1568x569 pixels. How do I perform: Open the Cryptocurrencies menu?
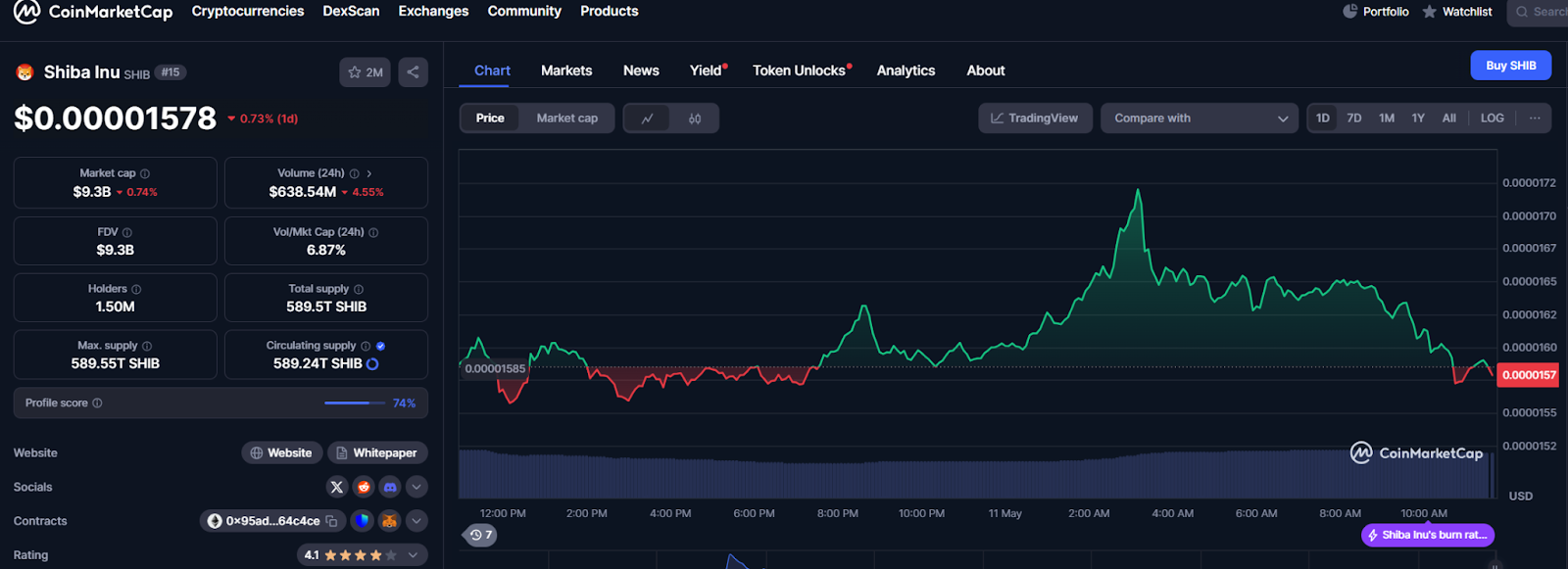pyautogui.click(x=248, y=12)
